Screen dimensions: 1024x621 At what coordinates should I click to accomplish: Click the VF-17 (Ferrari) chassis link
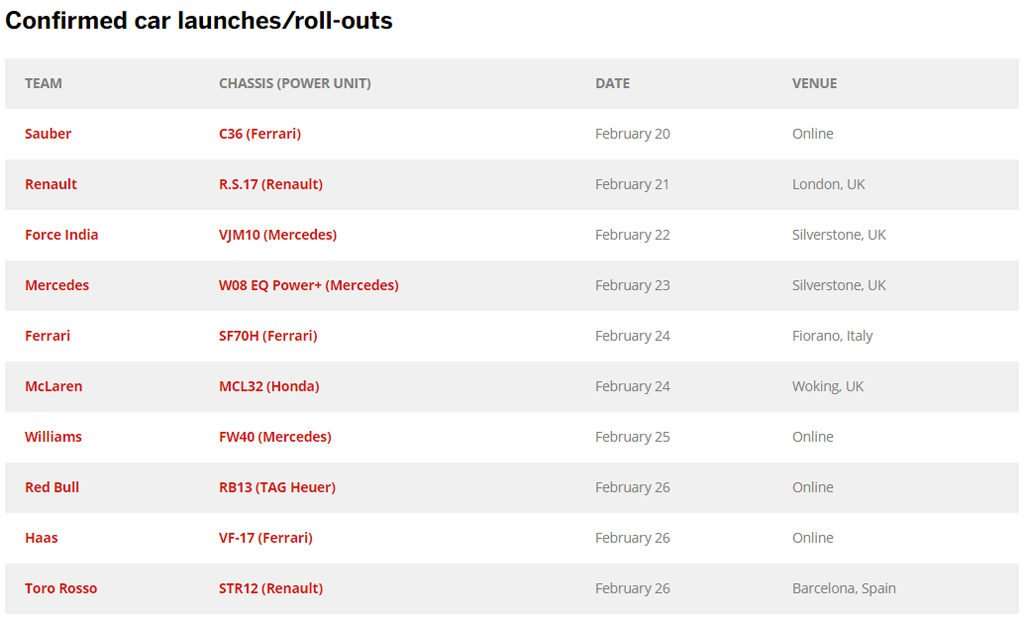pyautogui.click(x=266, y=537)
